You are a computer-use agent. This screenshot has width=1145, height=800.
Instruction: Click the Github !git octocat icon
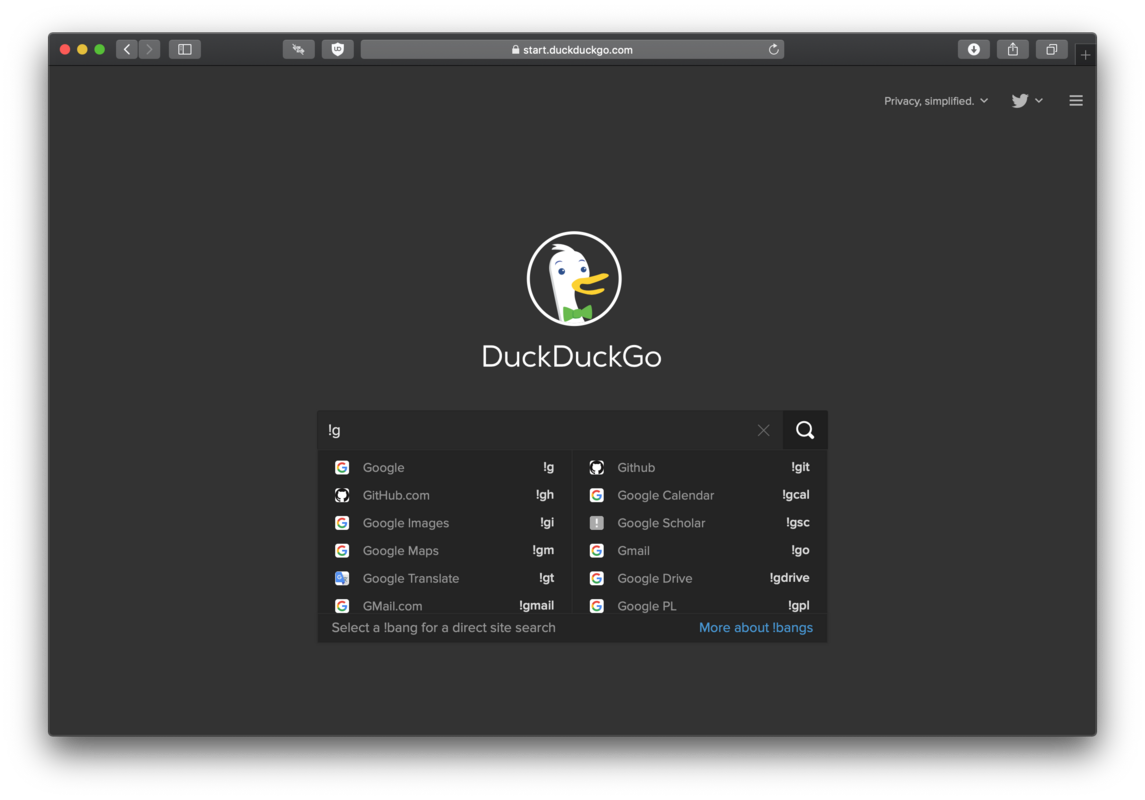point(597,467)
